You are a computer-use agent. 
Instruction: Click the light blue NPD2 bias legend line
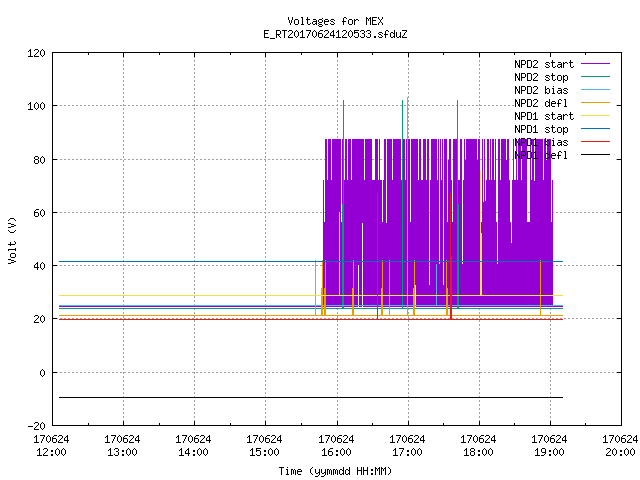point(596,89)
